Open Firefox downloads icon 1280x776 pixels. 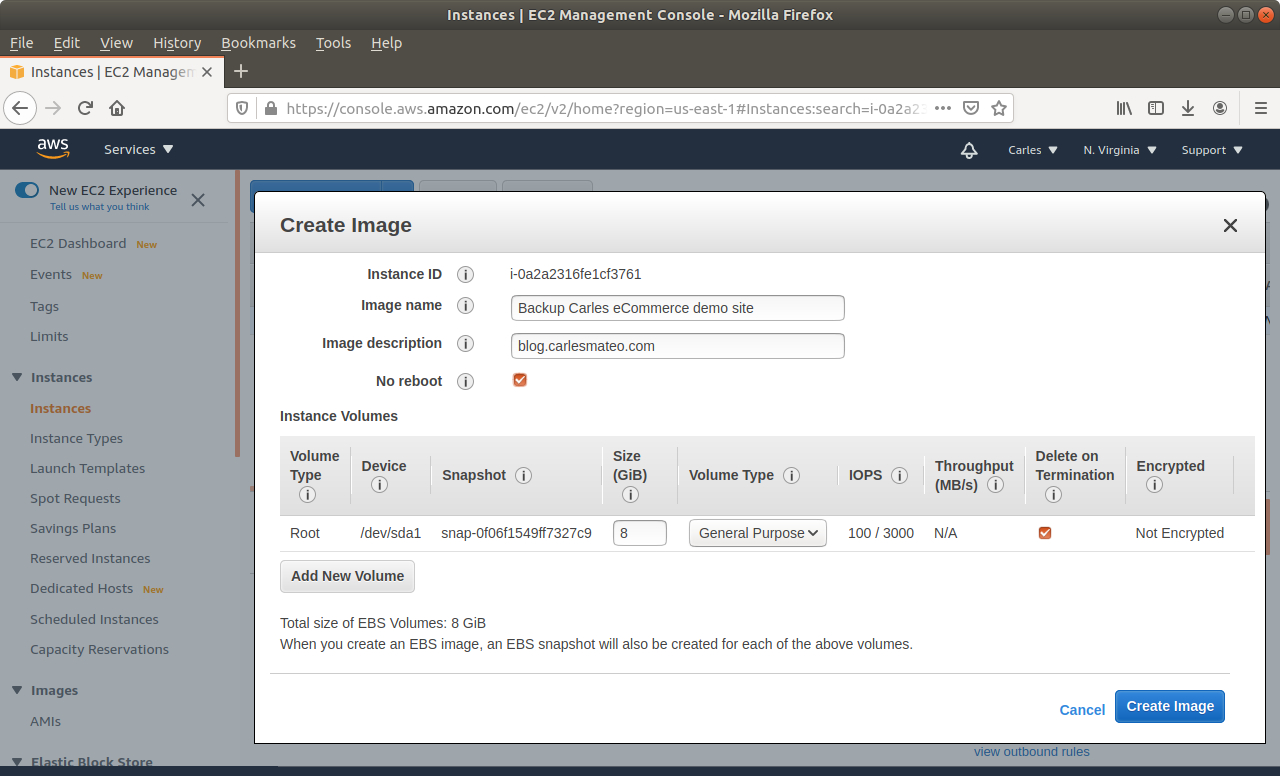[1188, 108]
